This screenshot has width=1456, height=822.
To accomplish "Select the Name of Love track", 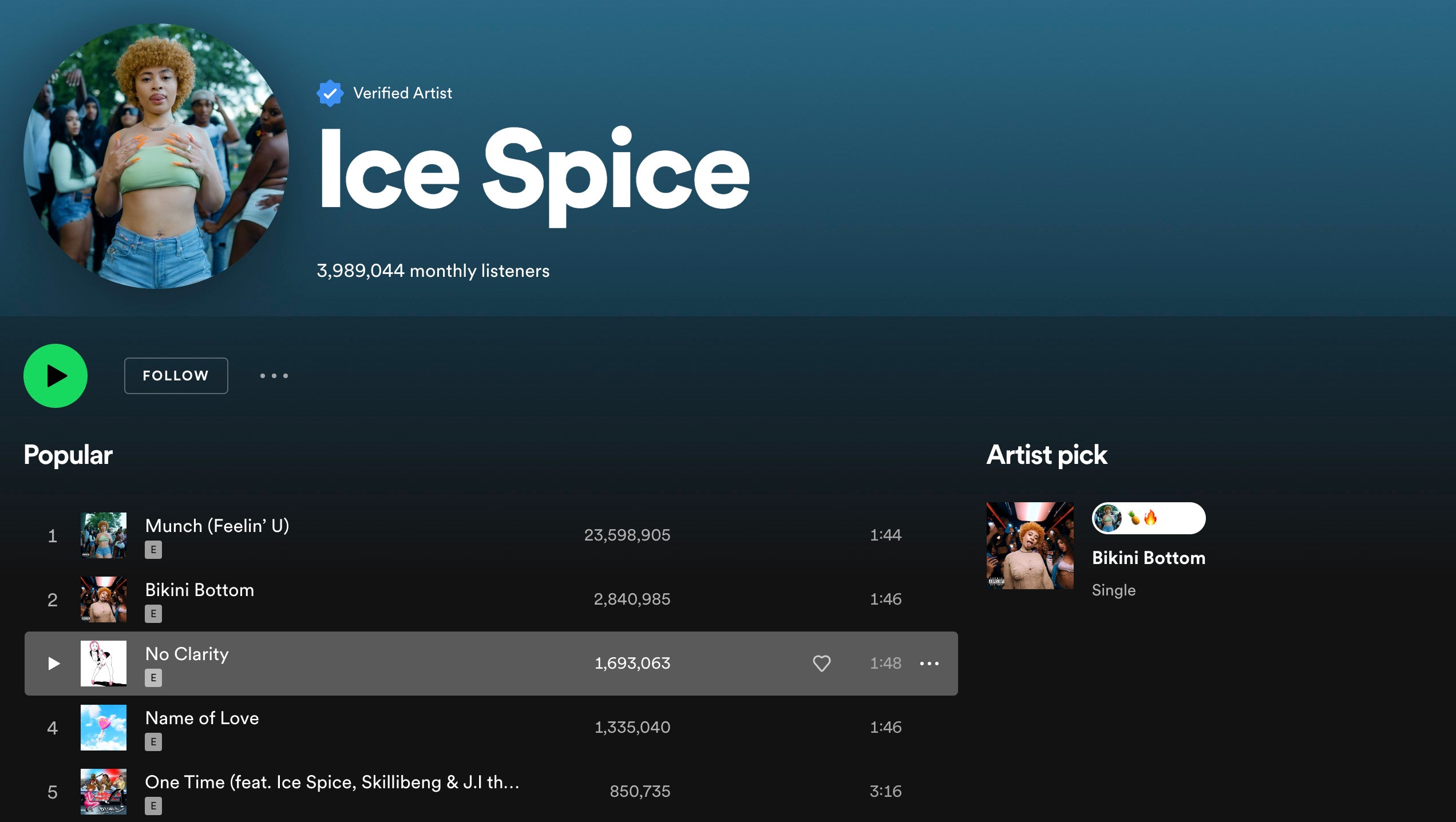I will point(202,718).
